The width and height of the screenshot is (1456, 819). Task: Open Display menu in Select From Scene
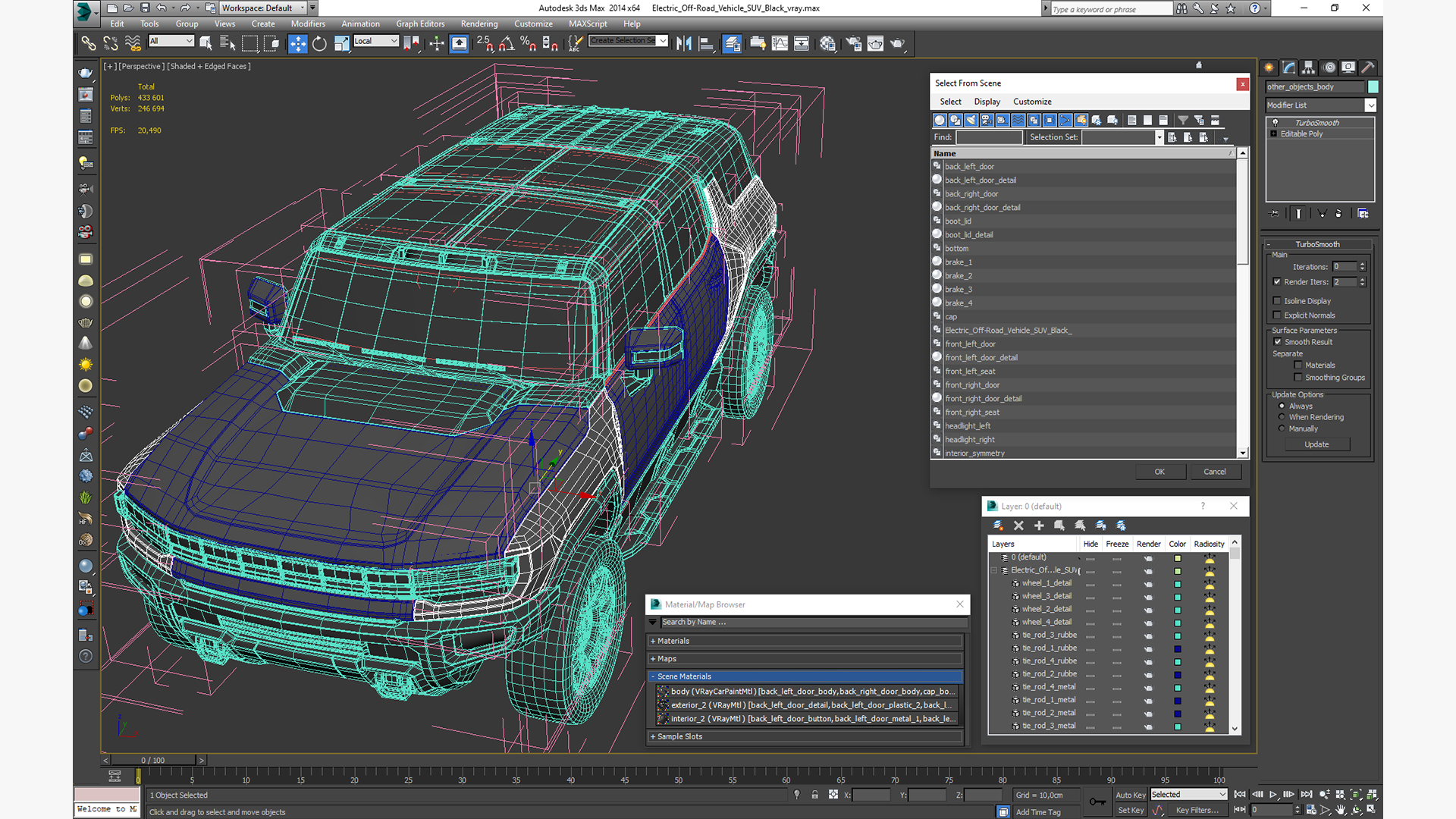(x=987, y=102)
